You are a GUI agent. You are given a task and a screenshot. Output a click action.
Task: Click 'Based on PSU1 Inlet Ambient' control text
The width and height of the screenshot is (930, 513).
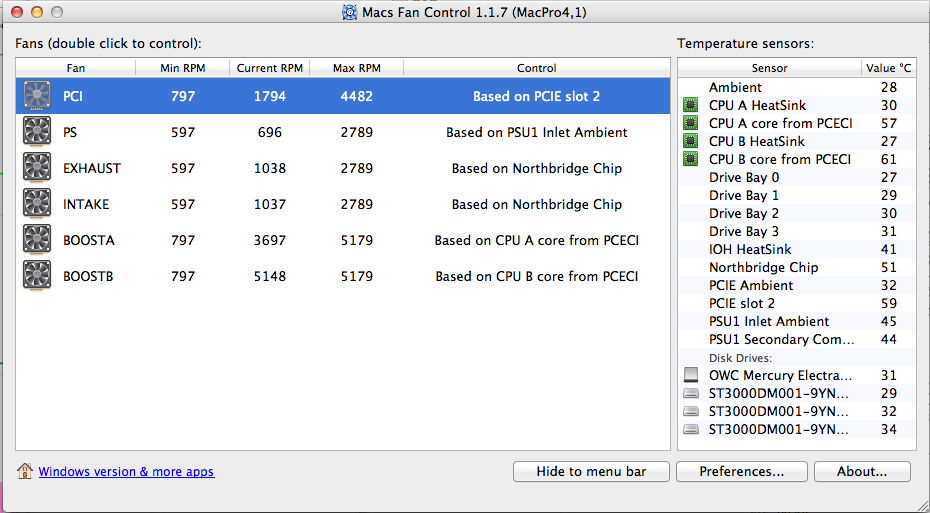point(537,132)
